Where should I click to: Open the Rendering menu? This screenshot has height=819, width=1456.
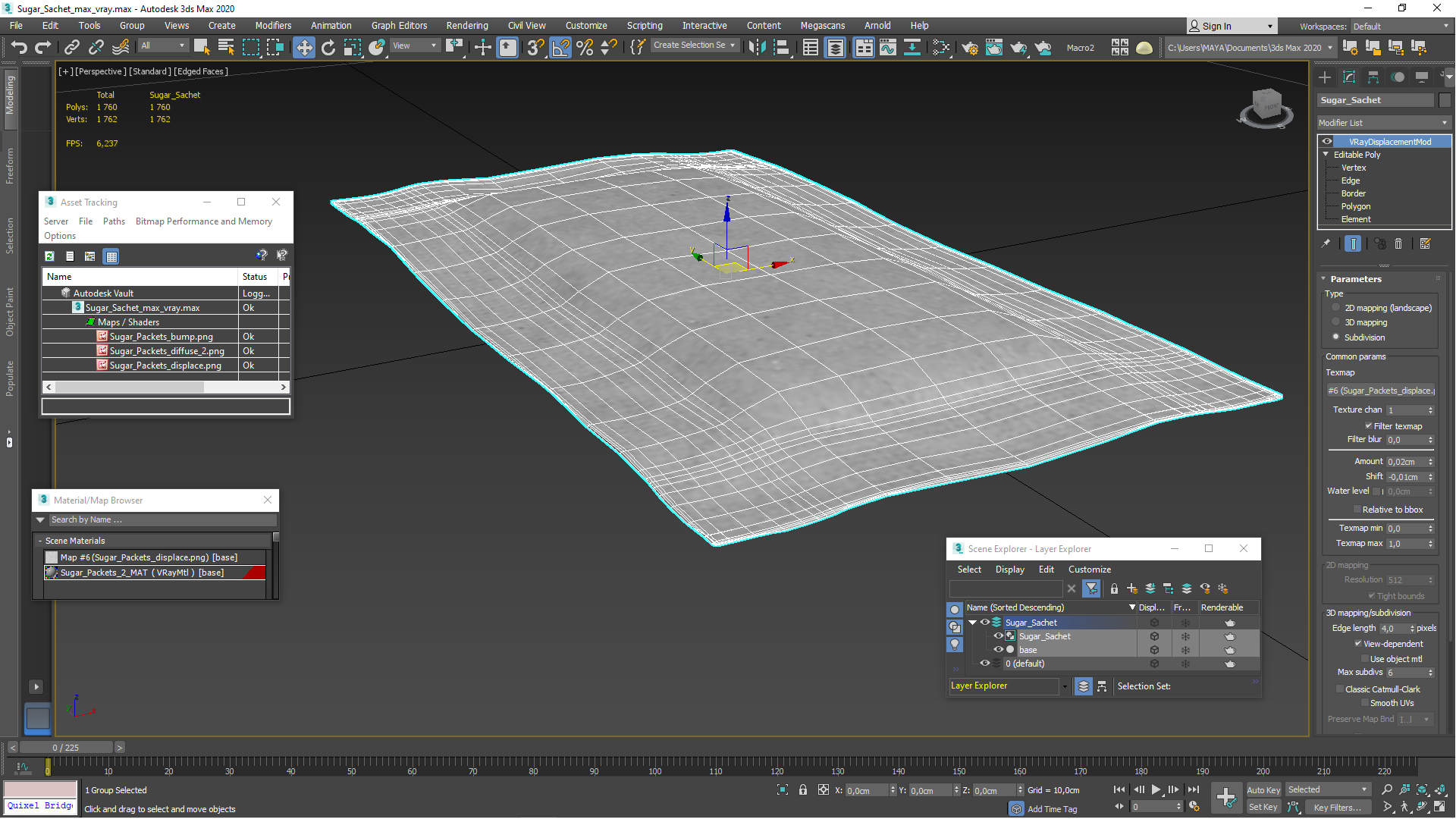click(x=466, y=25)
